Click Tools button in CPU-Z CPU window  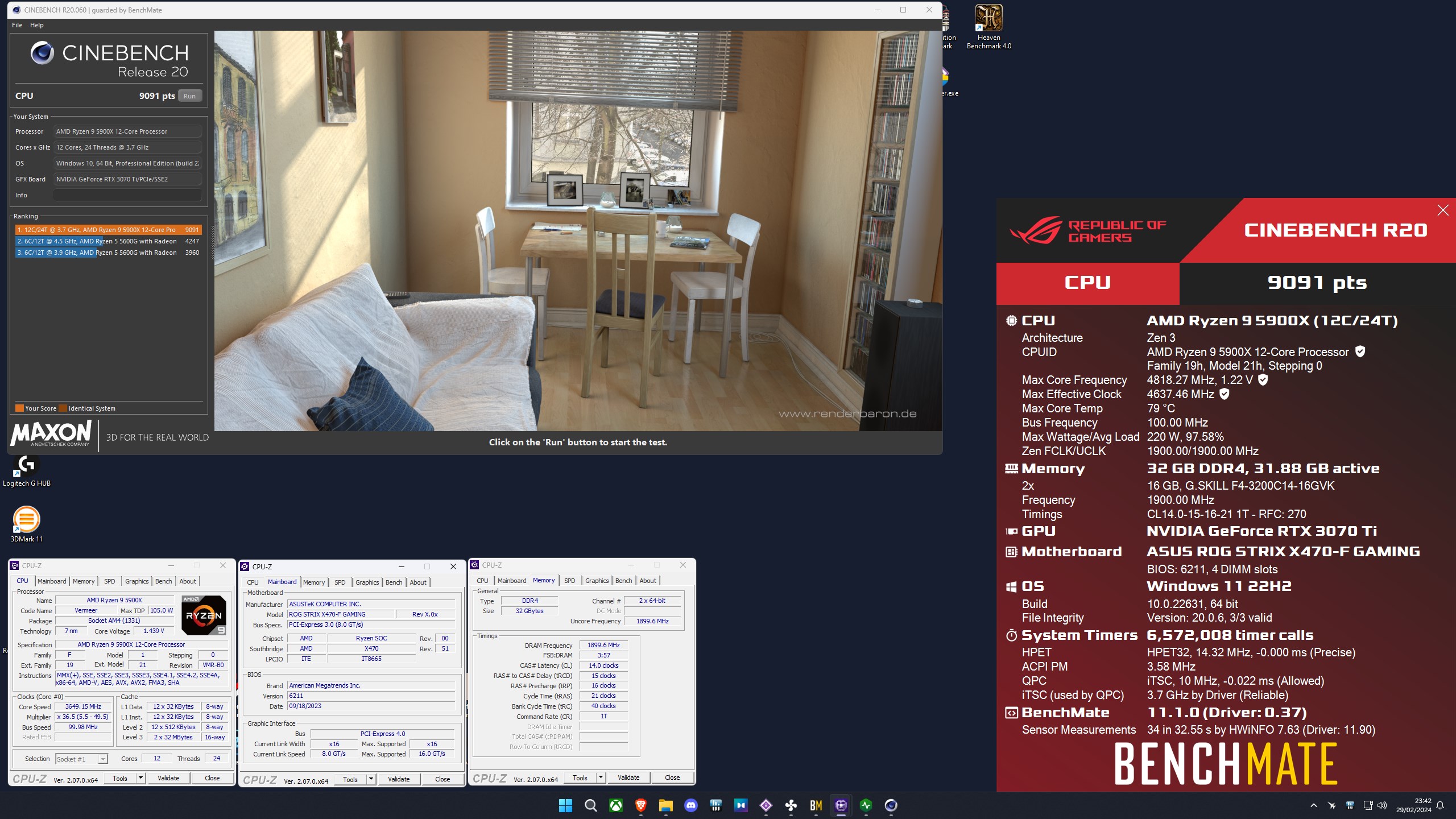pos(120,778)
